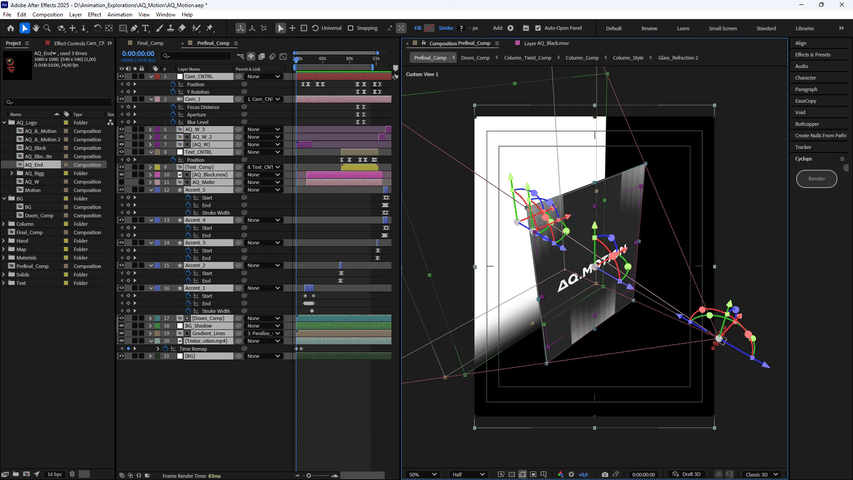Click the snapshot camera icon in viewer

[x=604, y=475]
